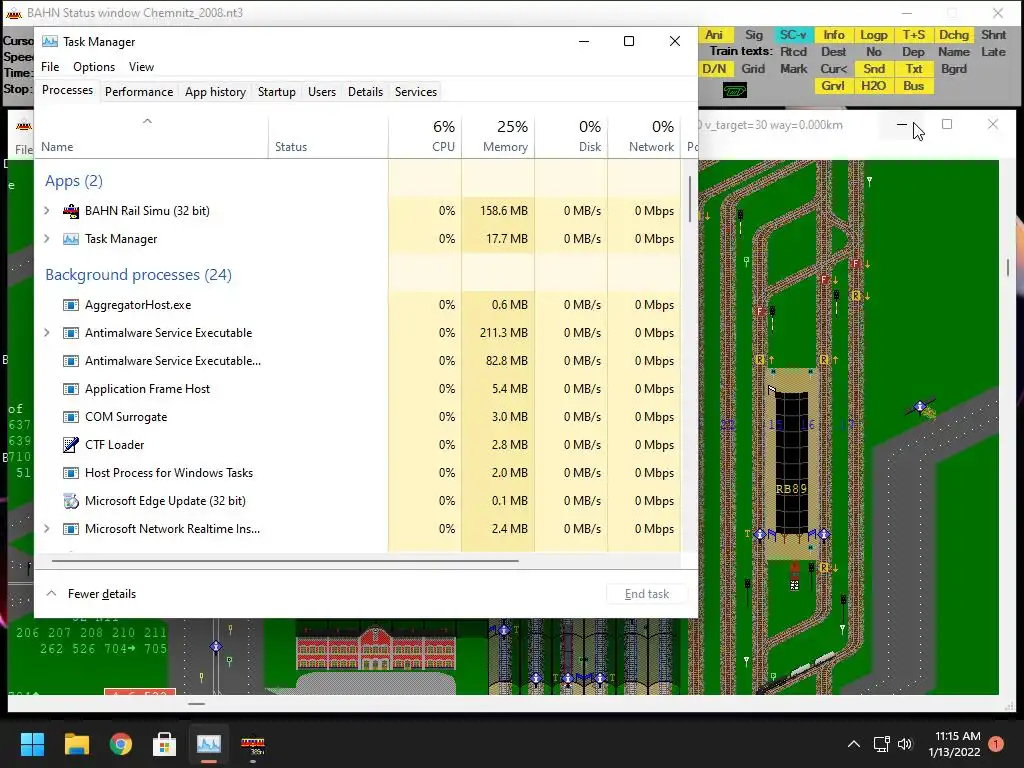
Task: Click the BAHN Status window title icon
Action: tap(14, 13)
